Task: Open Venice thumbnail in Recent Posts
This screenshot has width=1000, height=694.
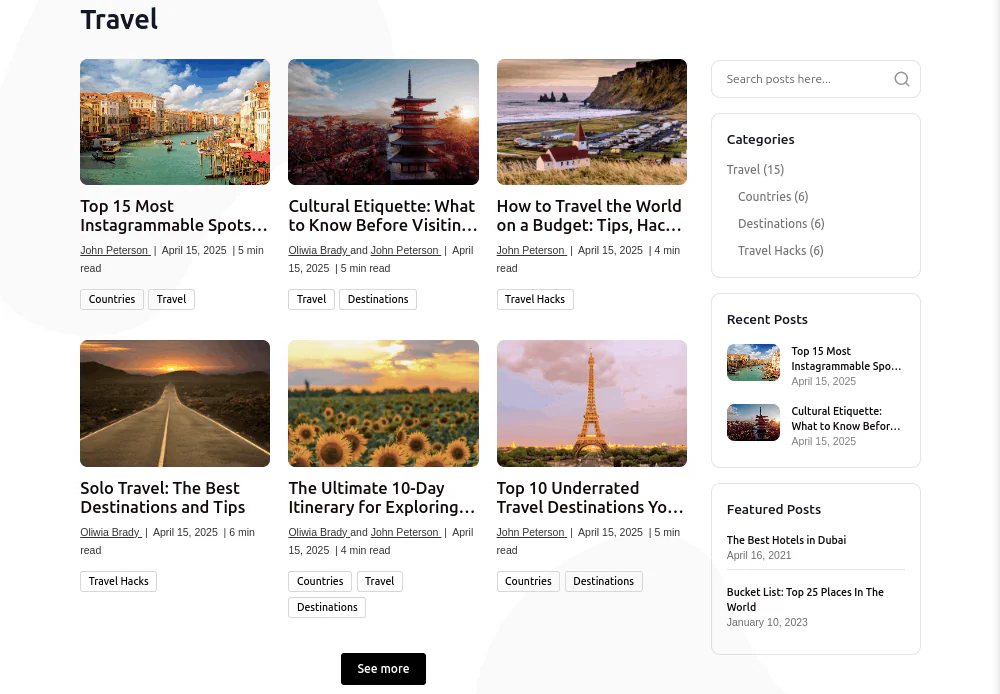Action: [x=753, y=362]
